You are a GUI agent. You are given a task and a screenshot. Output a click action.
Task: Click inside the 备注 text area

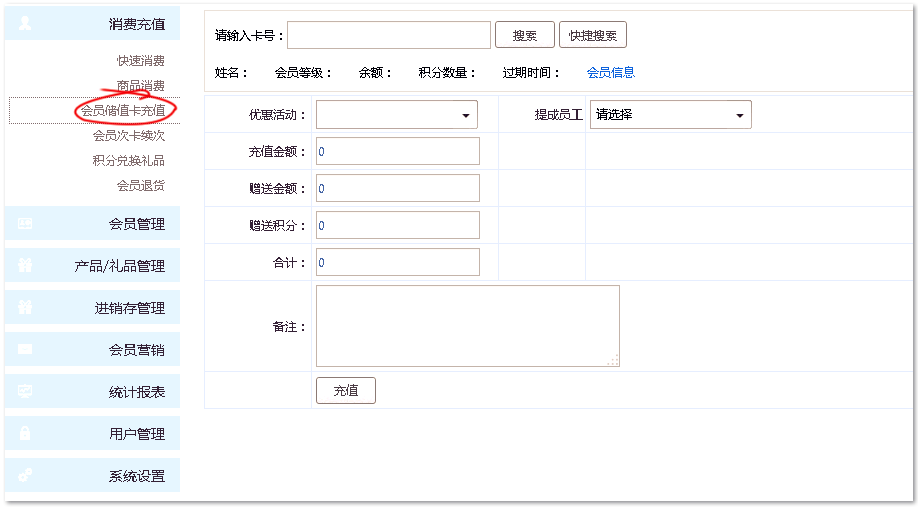coord(468,326)
